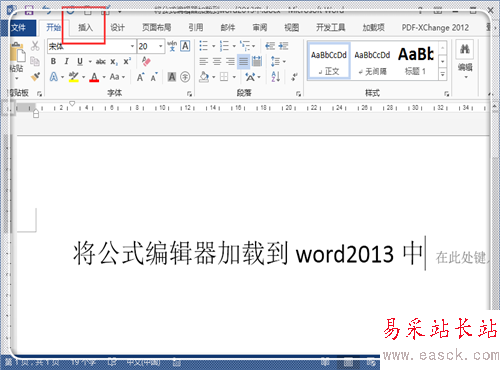
Task: Click the paragraph Shading paint bucket
Action: (x=204, y=77)
